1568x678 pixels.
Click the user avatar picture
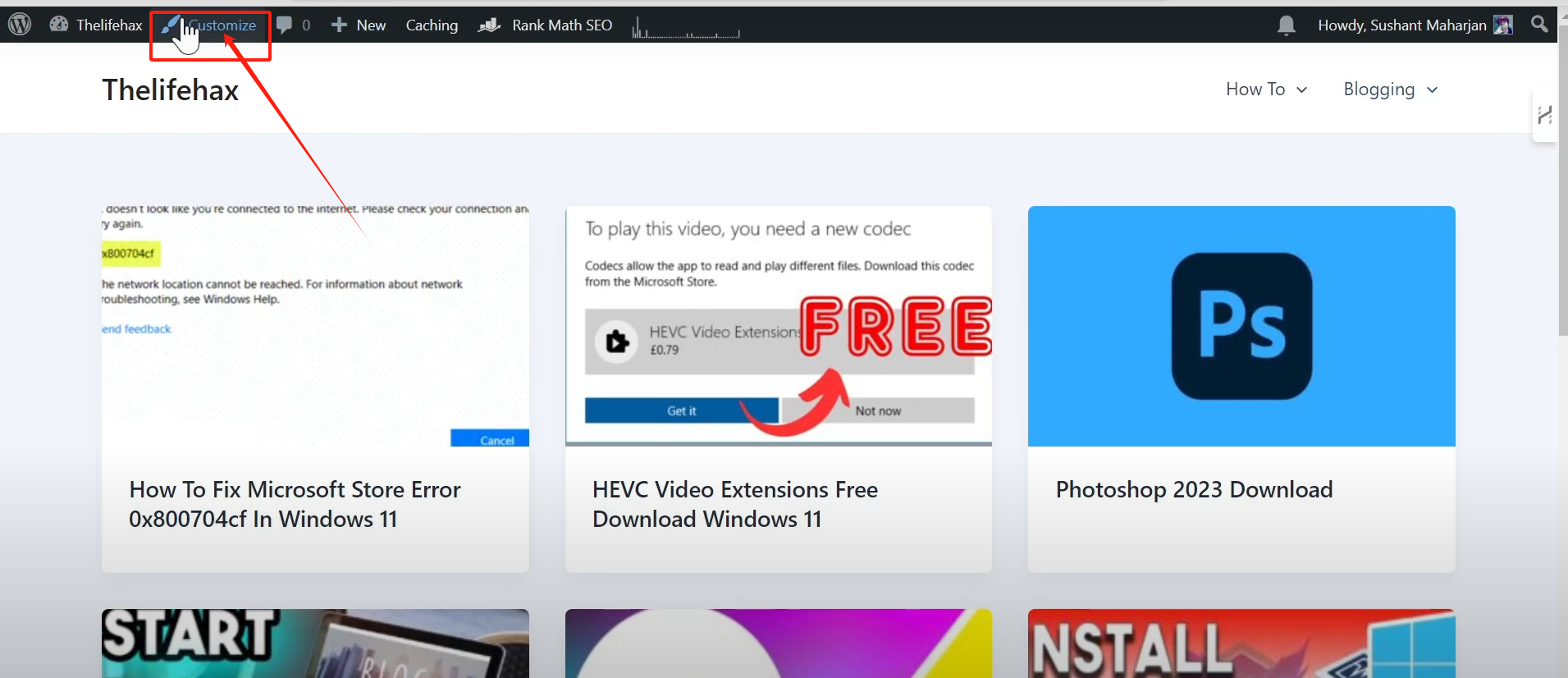click(x=1503, y=25)
